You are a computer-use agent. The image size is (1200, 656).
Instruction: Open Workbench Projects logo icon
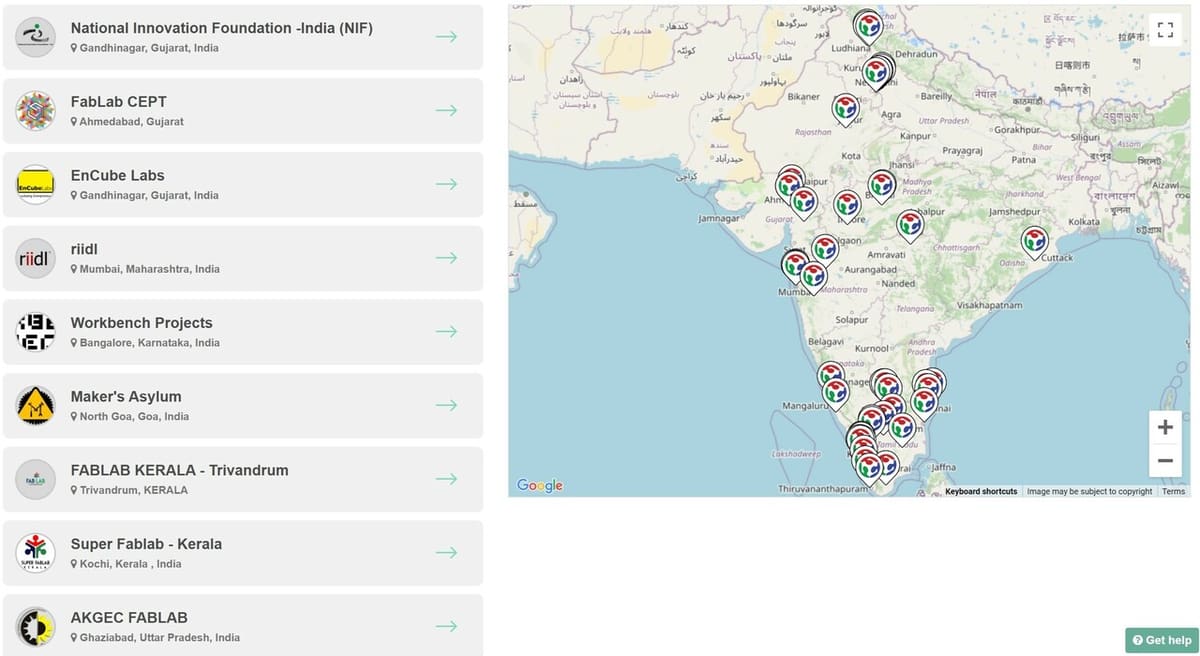pos(35,332)
